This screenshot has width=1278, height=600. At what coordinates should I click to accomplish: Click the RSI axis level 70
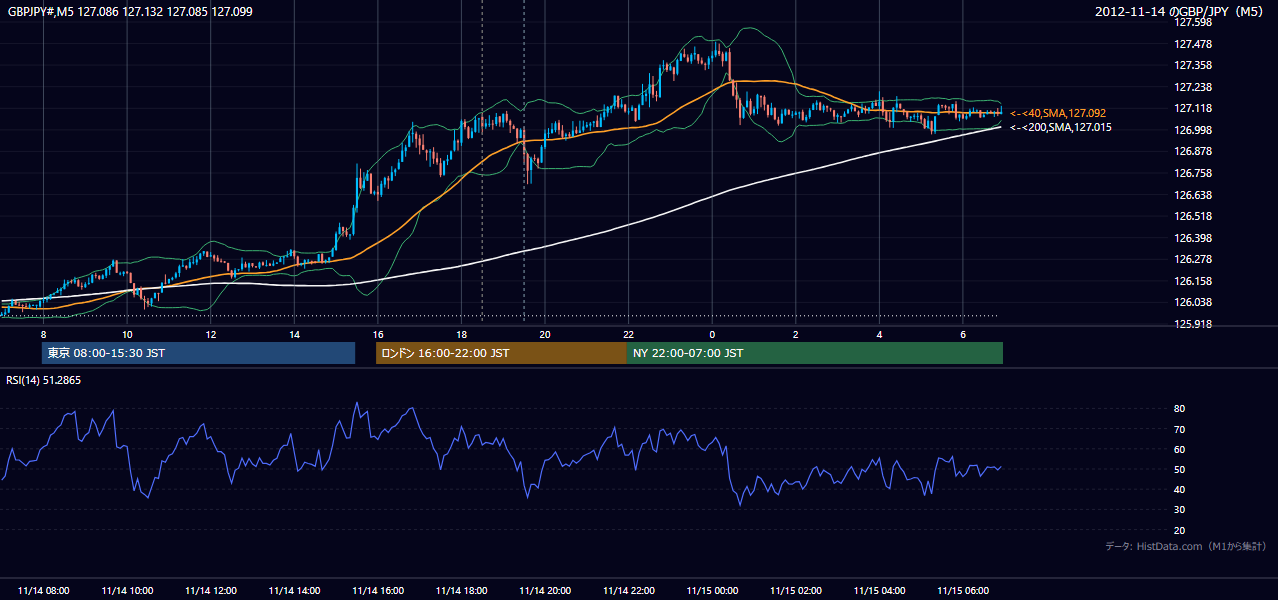1180,429
